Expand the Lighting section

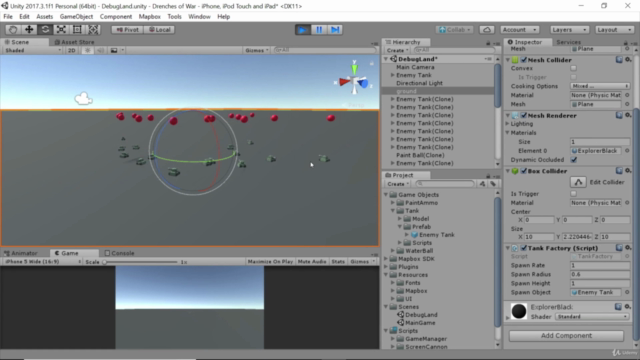(508, 124)
